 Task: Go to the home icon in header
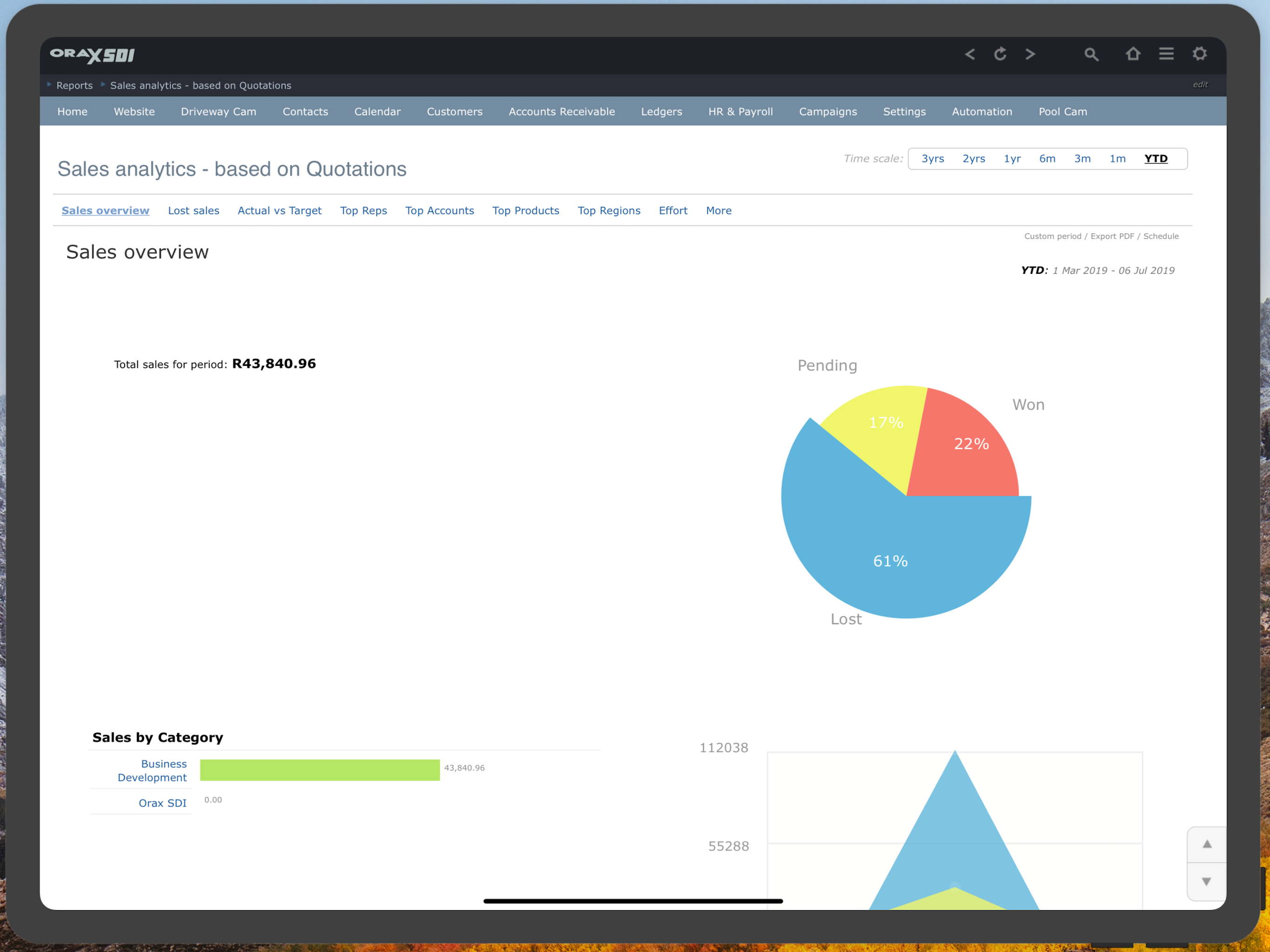click(x=1133, y=53)
